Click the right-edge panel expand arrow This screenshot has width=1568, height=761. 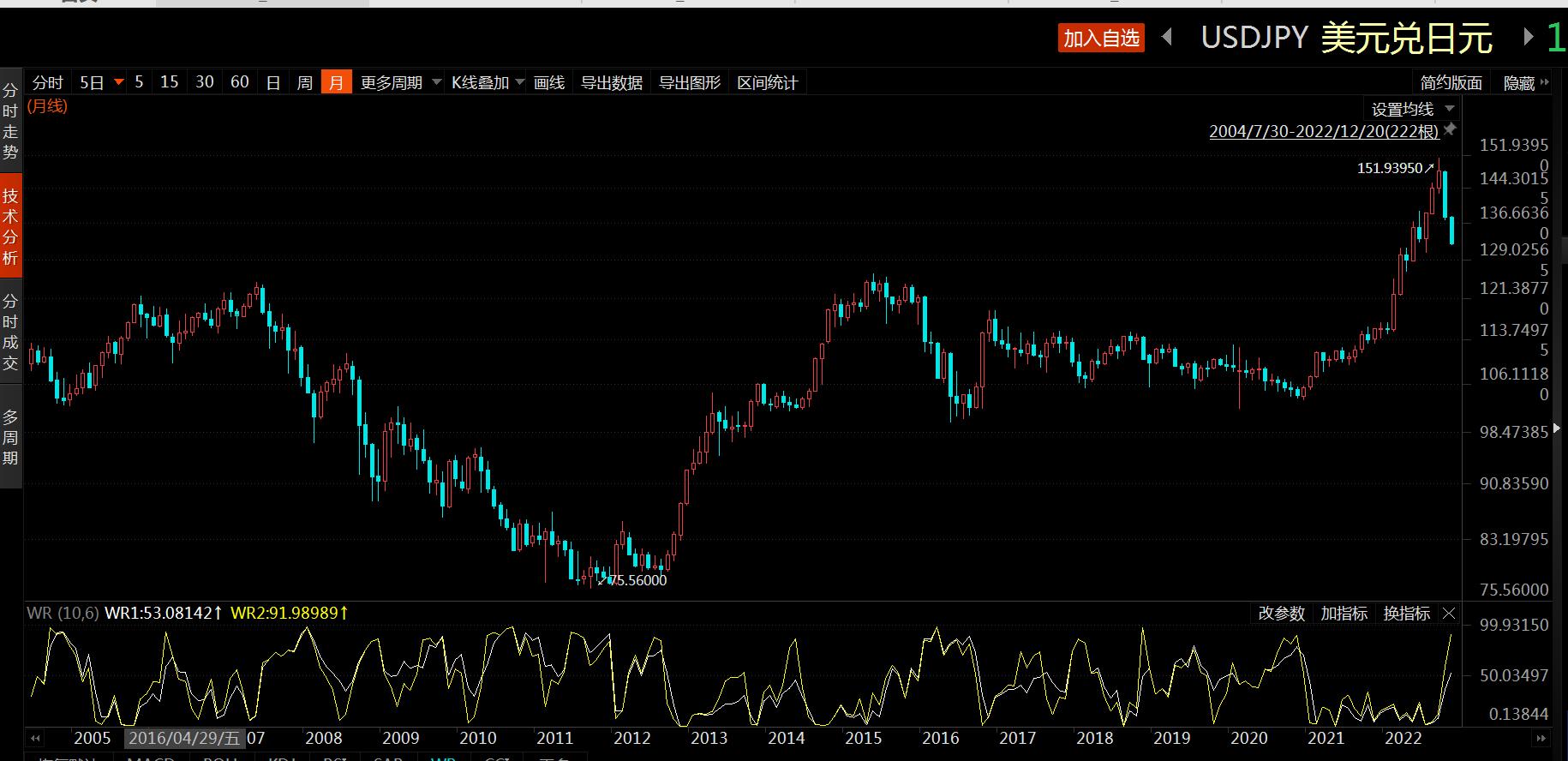tap(1557, 428)
